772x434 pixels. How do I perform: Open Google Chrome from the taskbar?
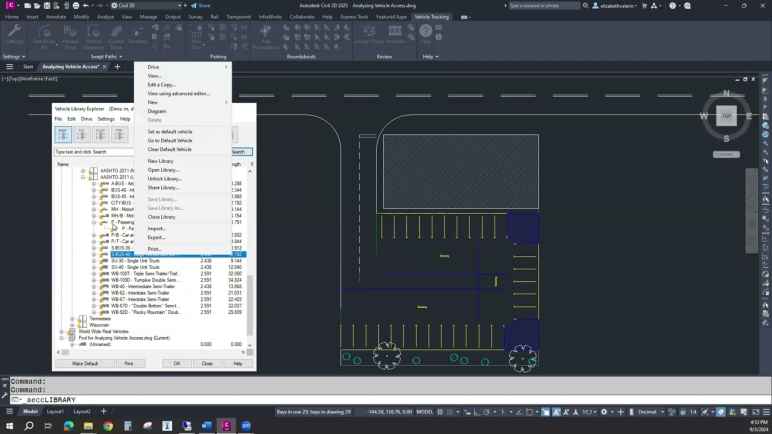click(108, 426)
